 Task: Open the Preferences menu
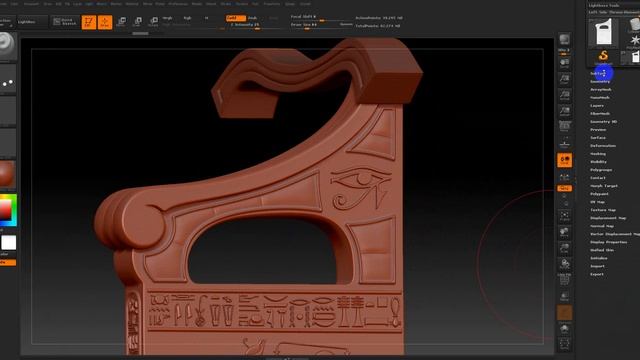[x=178, y=4]
